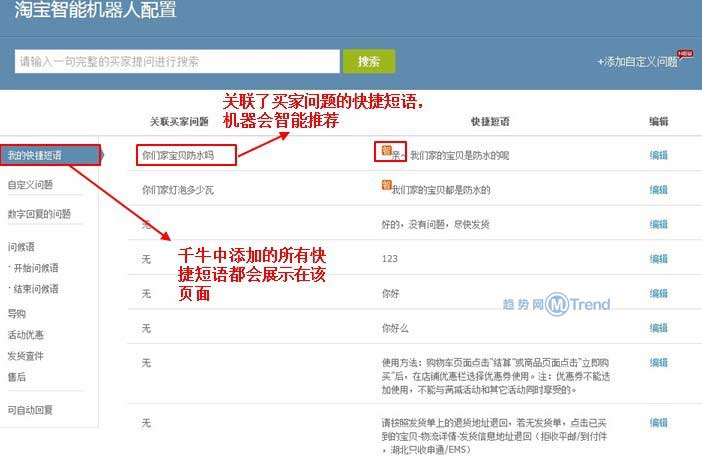This screenshot has width=702, height=466.
Task: Open +添加自定义问题 link
Action: (x=637, y=62)
